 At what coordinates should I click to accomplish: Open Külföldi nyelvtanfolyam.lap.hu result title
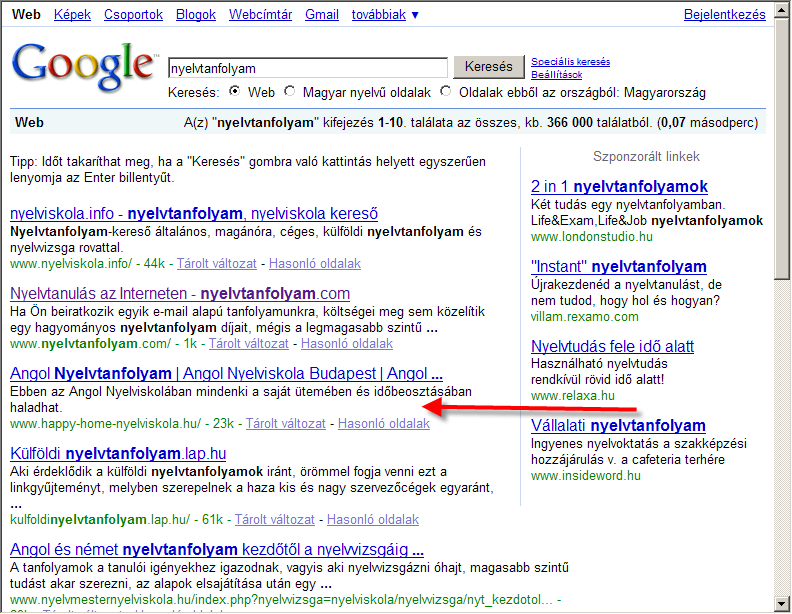point(118,453)
